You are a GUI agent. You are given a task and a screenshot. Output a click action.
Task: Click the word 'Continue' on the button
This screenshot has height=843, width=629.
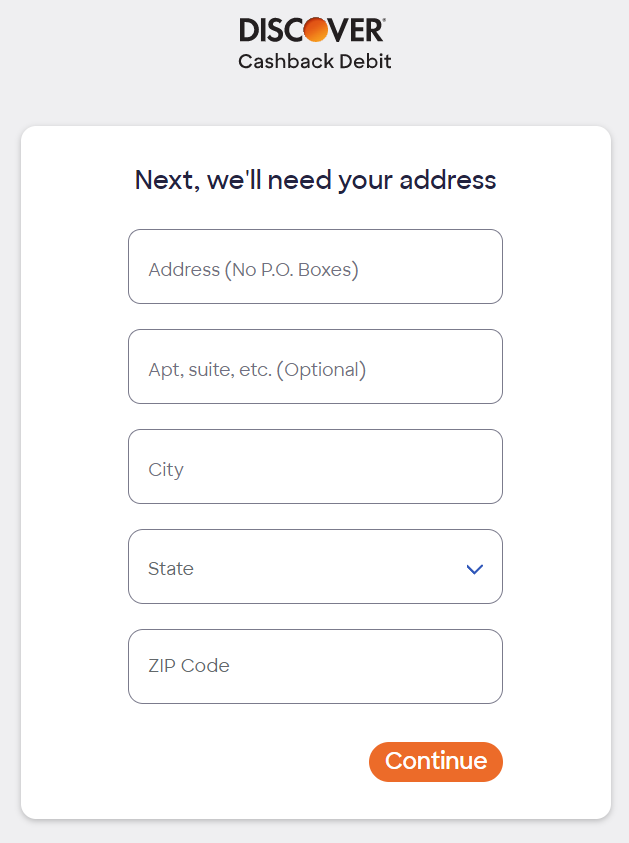436,761
